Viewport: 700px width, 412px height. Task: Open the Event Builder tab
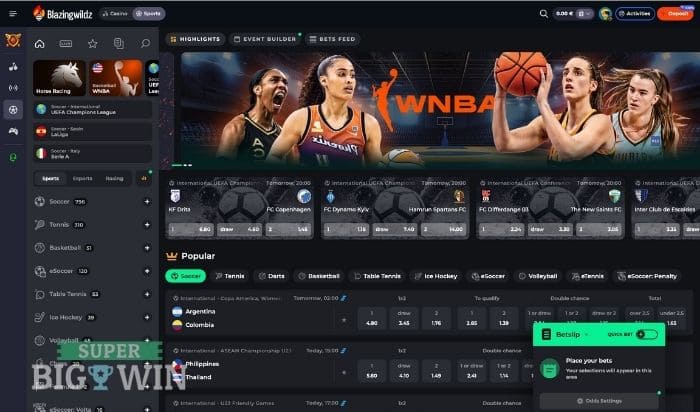click(265, 39)
